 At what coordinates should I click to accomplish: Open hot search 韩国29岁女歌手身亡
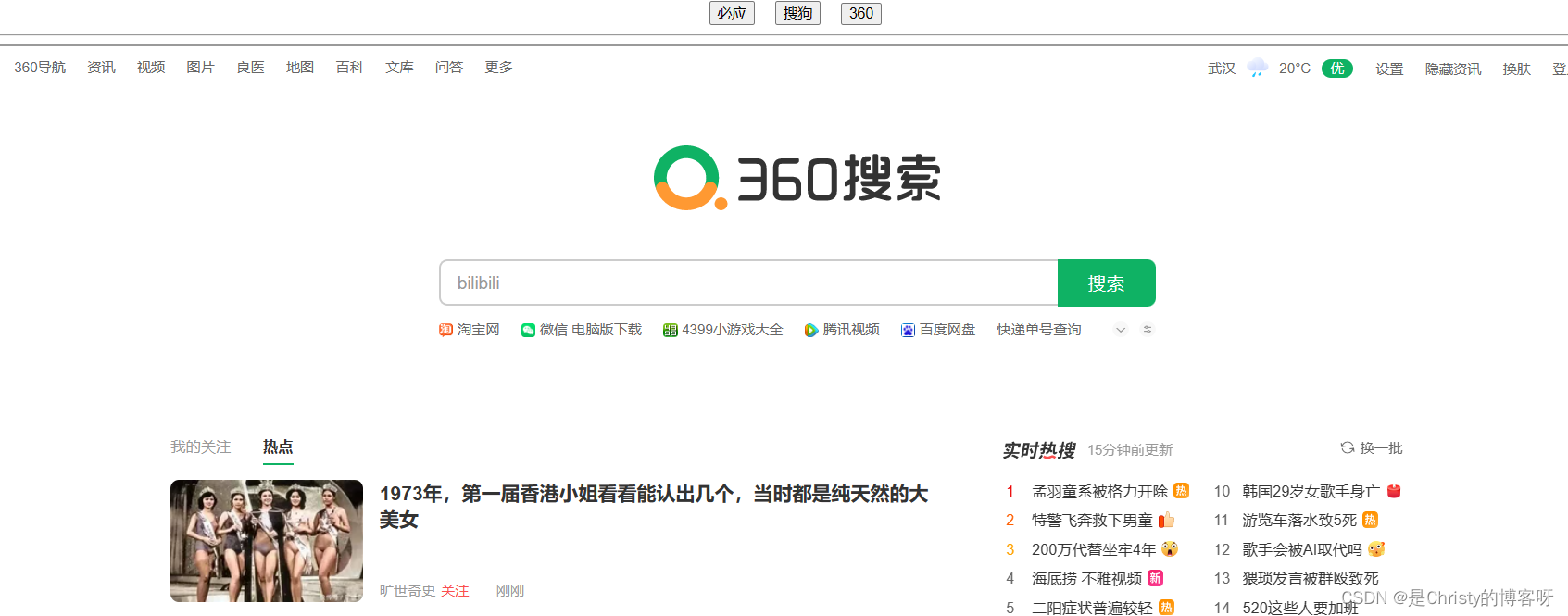[x=1311, y=491]
